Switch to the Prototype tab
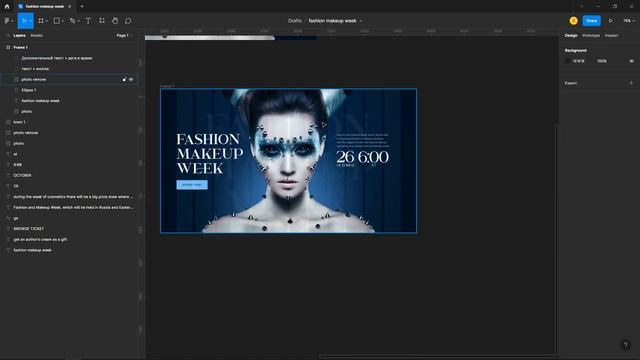Image resolution: width=640 pixels, height=360 pixels. click(591, 36)
